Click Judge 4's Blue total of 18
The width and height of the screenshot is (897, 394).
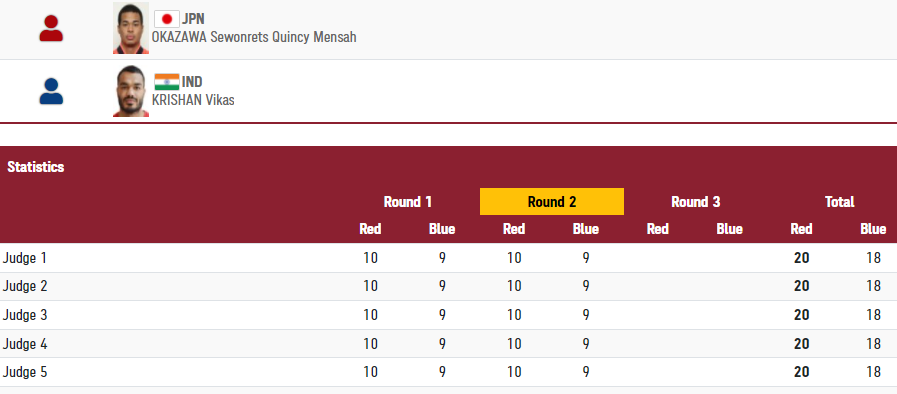click(x=873, y=344)
